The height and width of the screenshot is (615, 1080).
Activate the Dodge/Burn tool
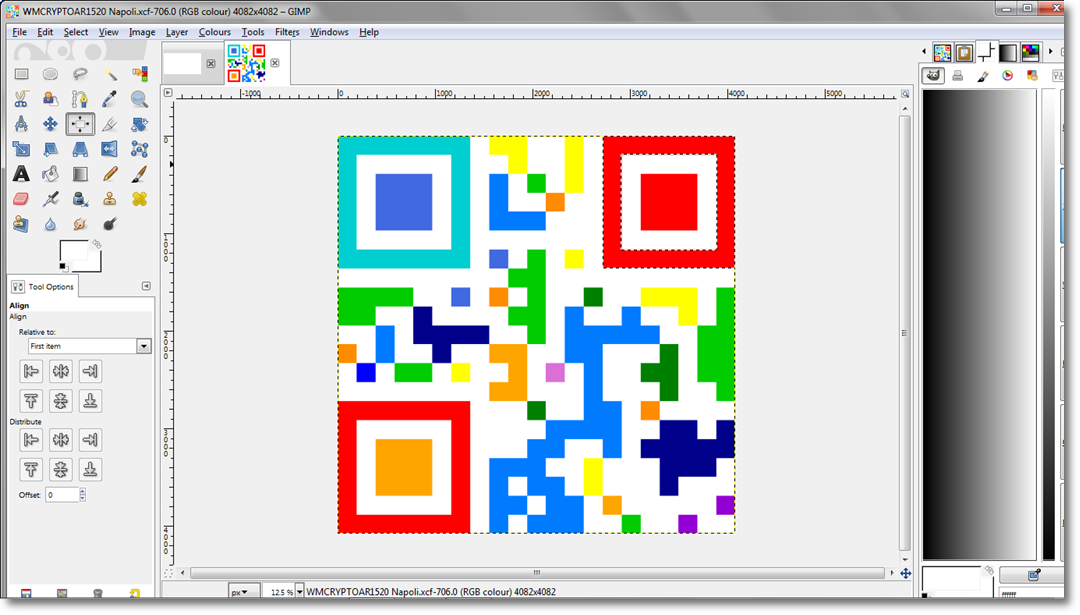pyautogui.click(x=110, y=224)
